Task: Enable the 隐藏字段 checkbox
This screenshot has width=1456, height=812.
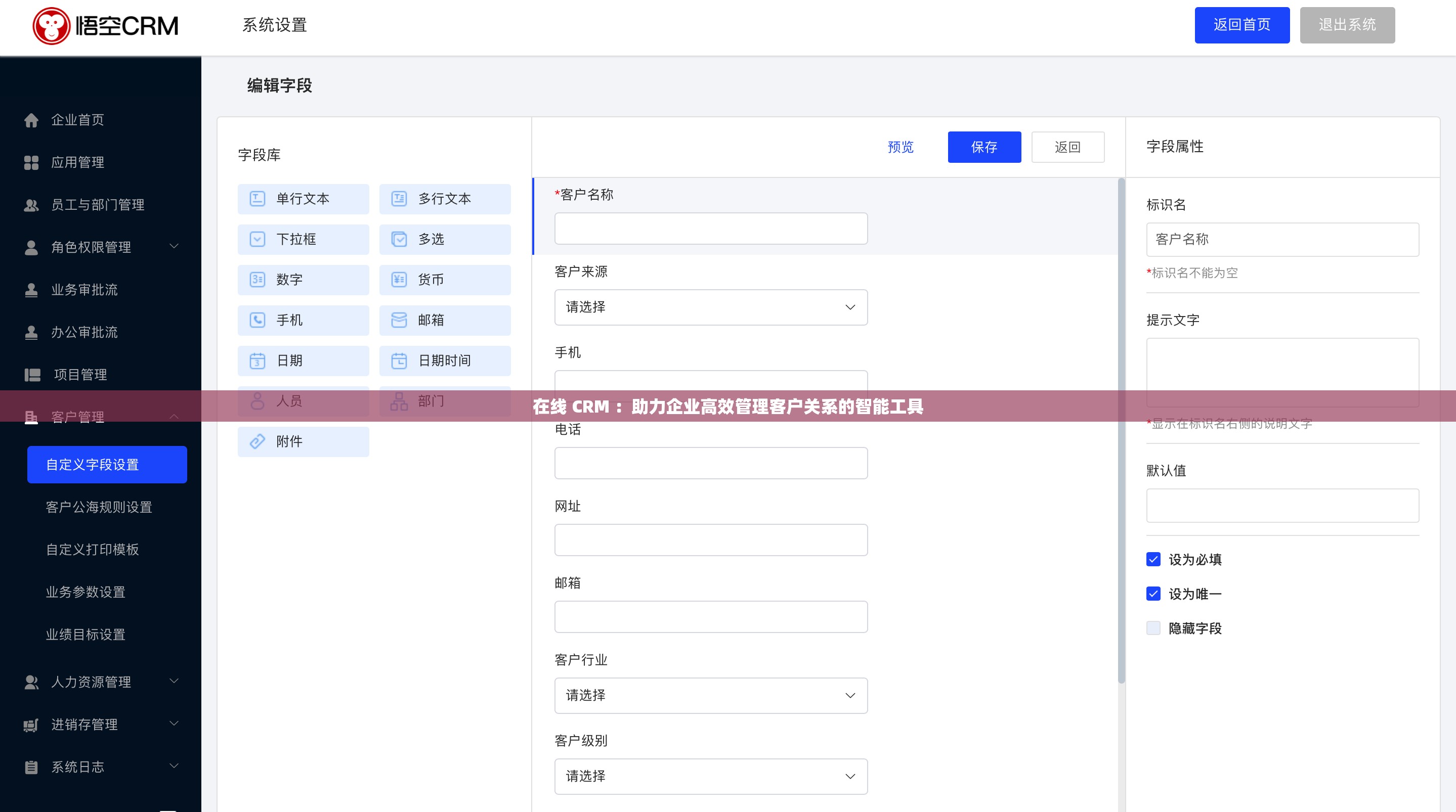Action: [1153, 628]
